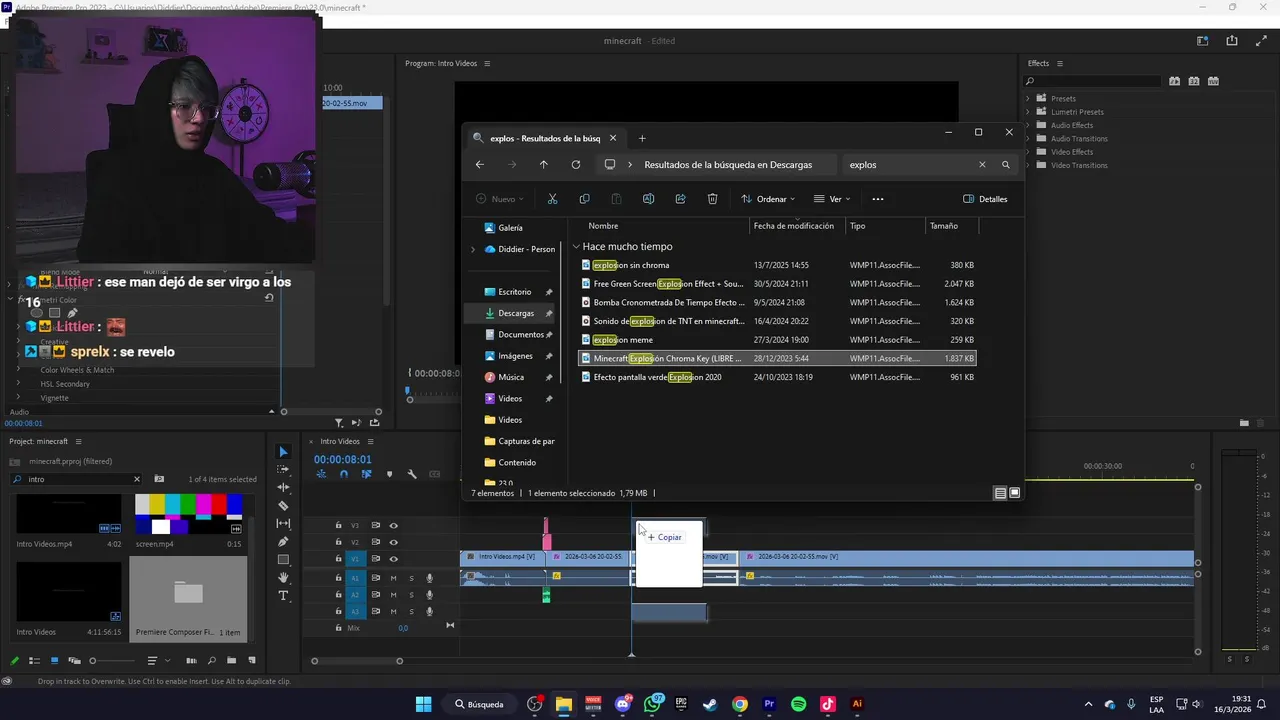Select the Selection tool in Premiere toolbar
1280x720 pixels.
(x=283, y=452)
